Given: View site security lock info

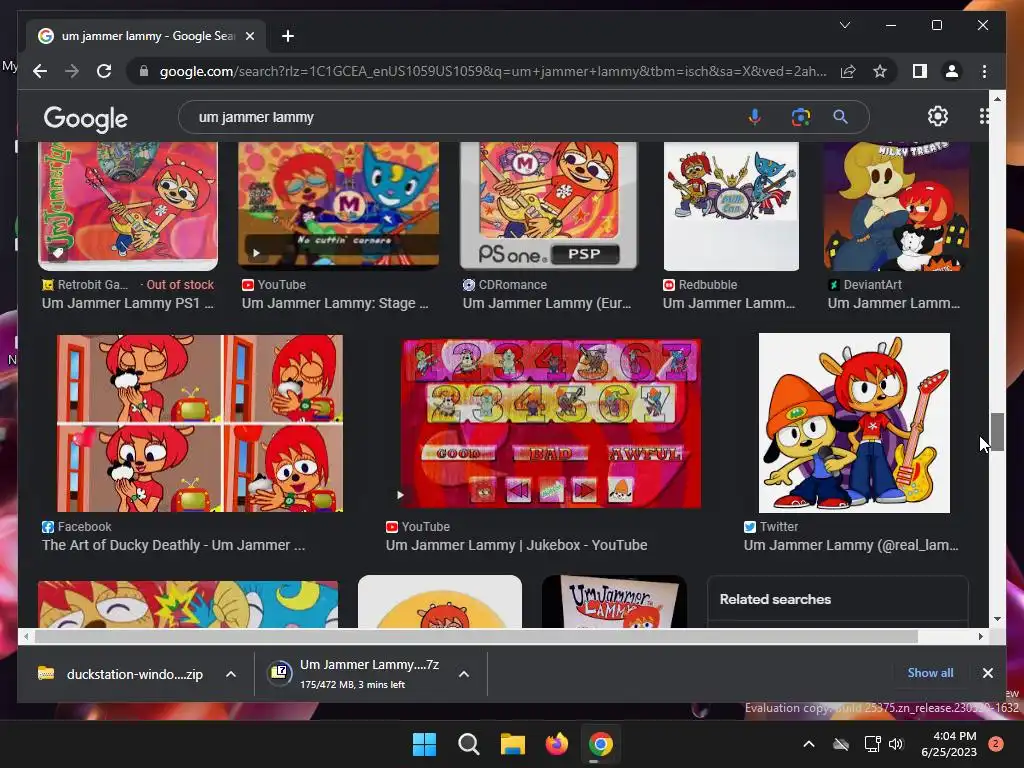Looking at the screenshot, I should [x=144, y=71].
